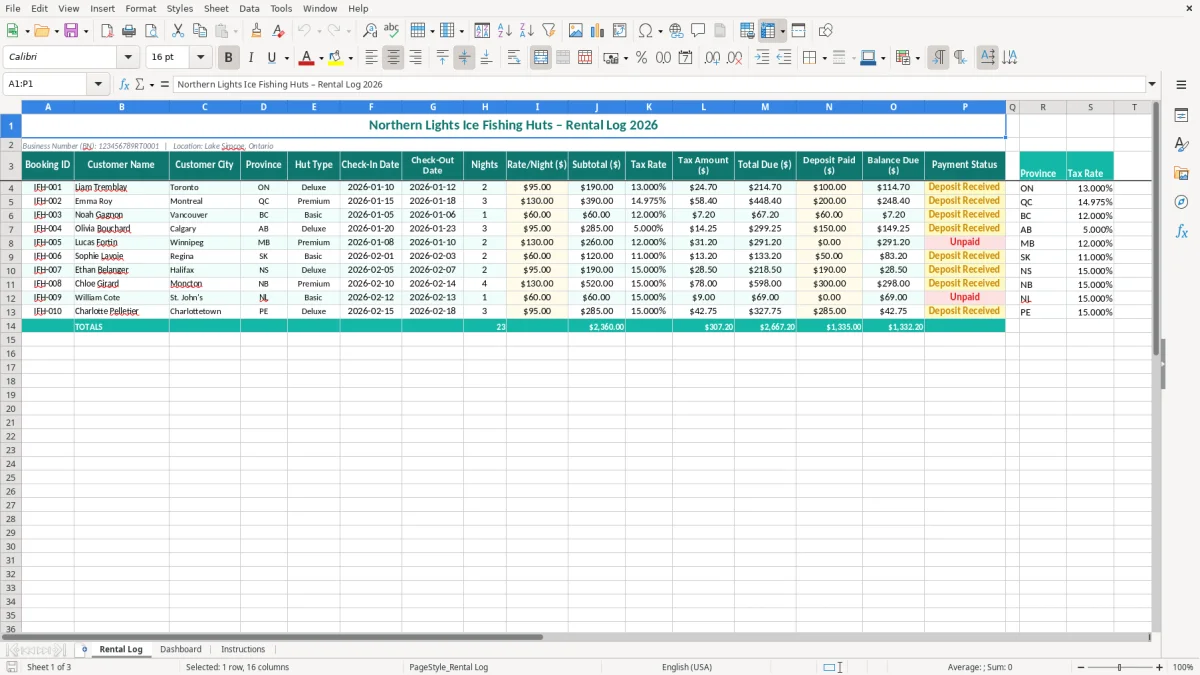Click the Sort Descending icon
The height and width of the screenshot is (675, 1200).
(527, 31)
